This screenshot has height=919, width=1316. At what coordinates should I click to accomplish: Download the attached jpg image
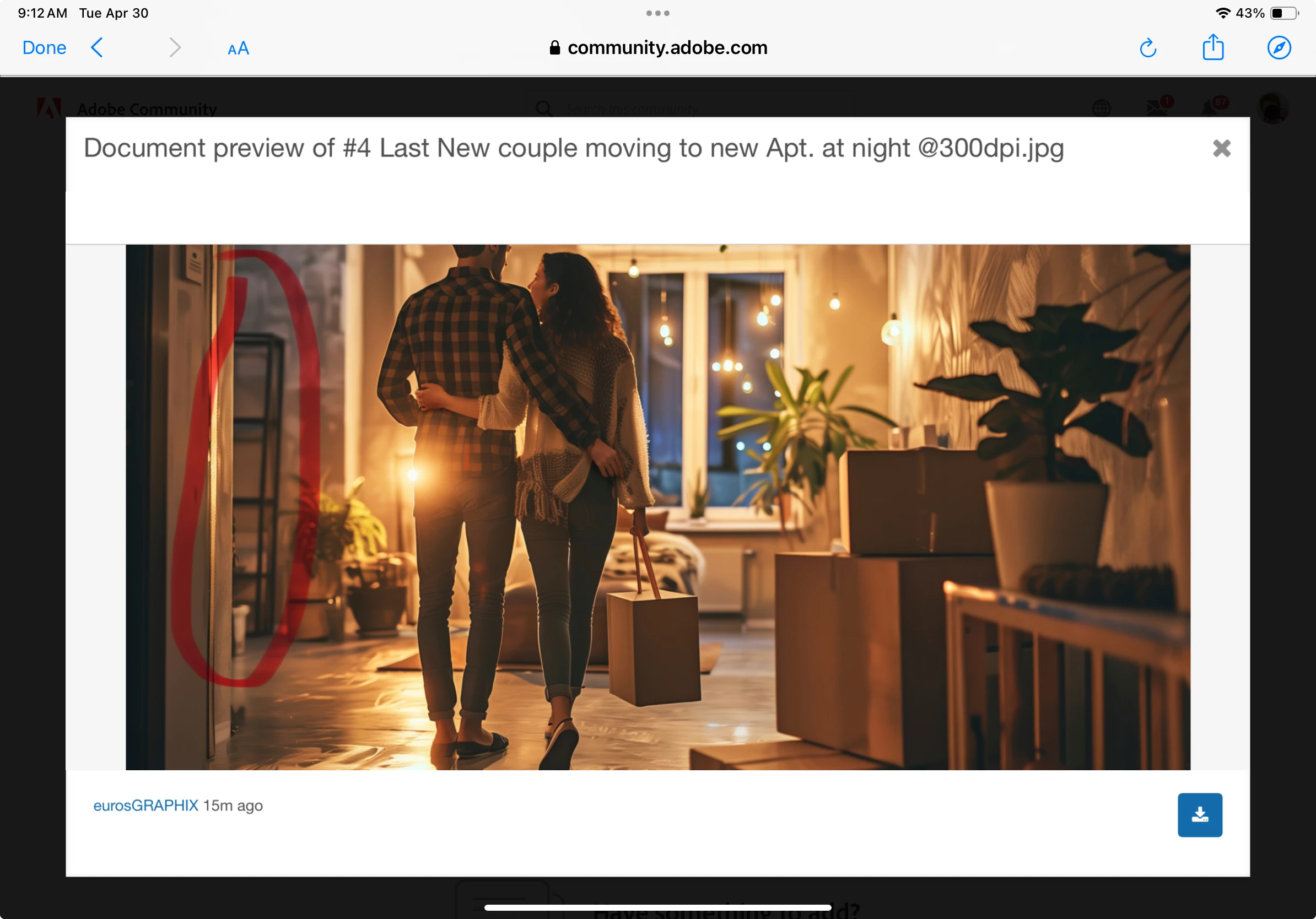(1200, 815)
